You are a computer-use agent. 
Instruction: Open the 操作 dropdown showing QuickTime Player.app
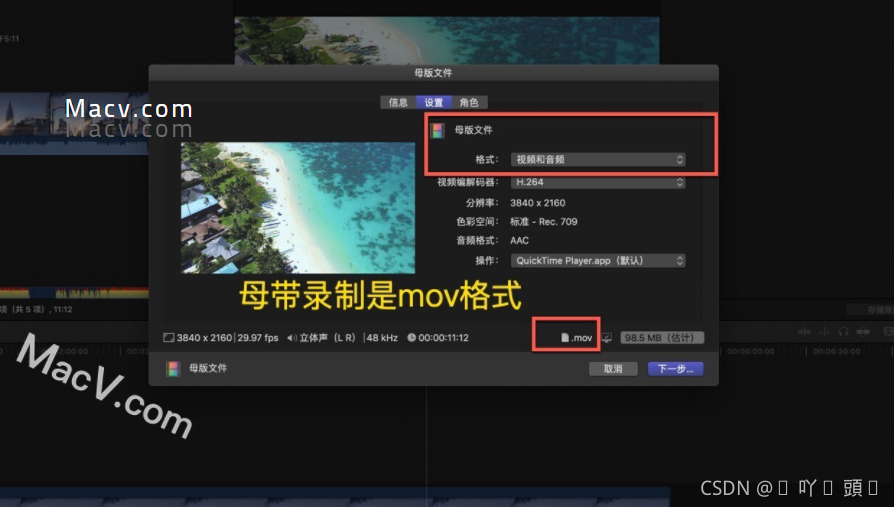tap(598, 261)
